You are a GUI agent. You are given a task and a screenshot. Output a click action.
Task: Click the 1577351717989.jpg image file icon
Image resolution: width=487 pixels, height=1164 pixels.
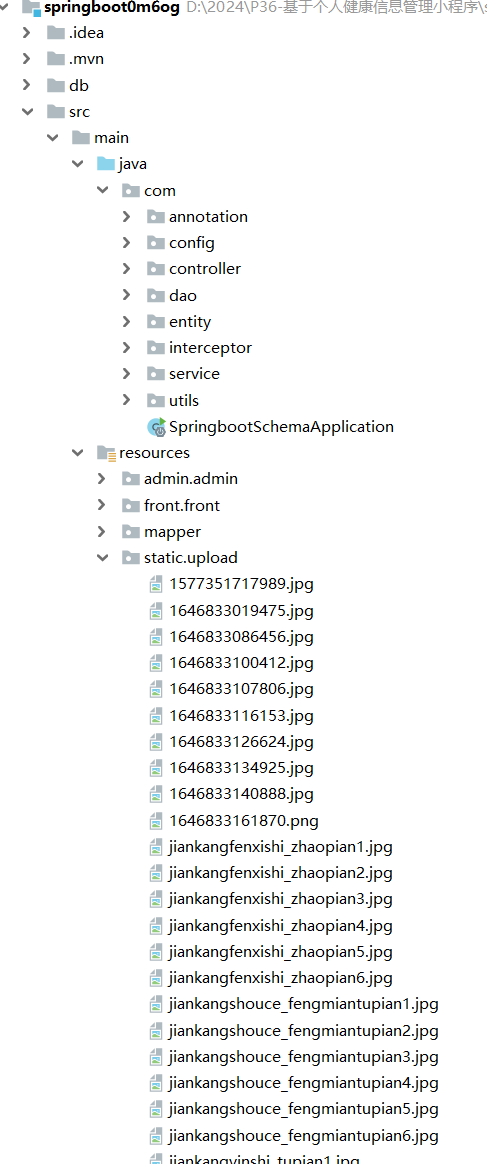click(156, 584)
